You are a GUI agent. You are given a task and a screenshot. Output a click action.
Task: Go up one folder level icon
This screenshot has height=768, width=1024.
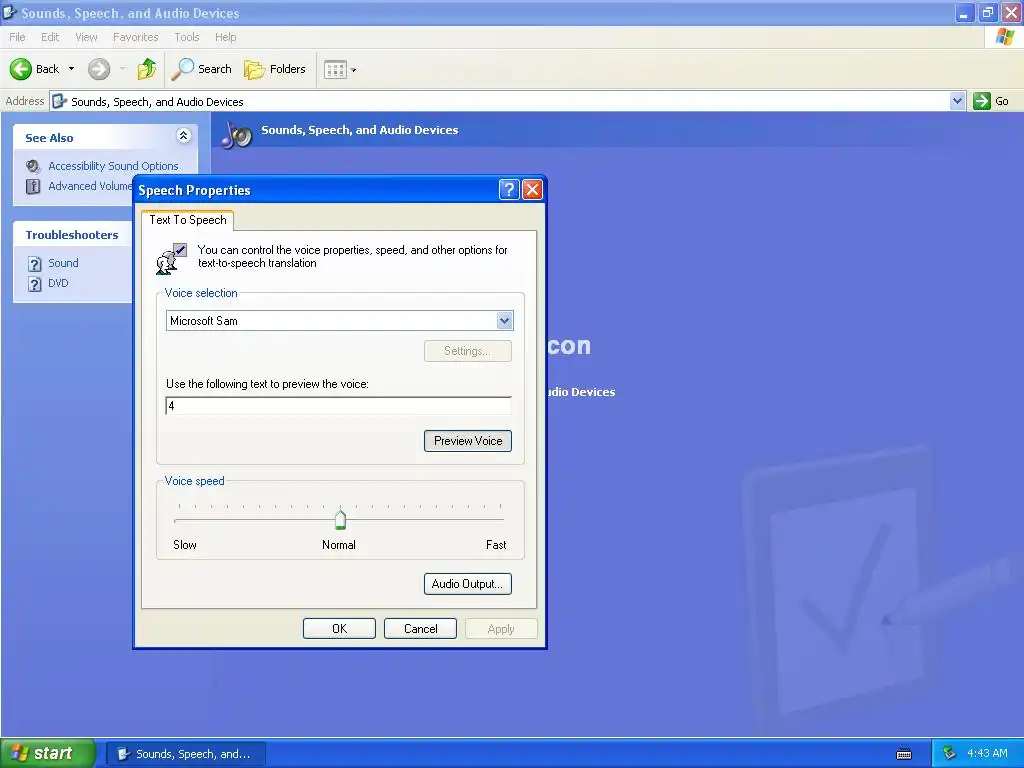[x=147, y=69]
